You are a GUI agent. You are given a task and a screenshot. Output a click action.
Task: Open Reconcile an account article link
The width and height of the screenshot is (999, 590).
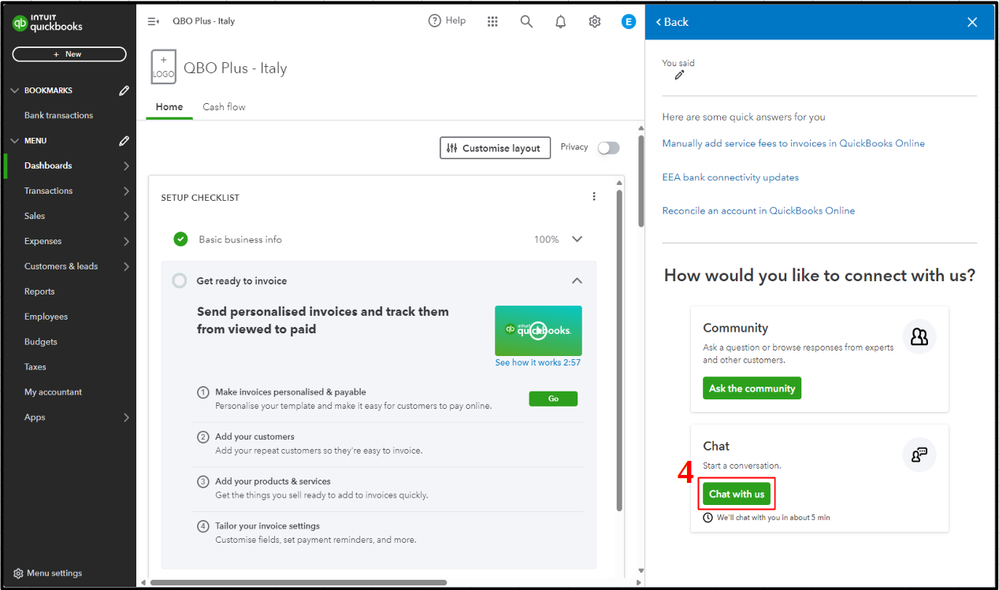(x=758, y=211)
